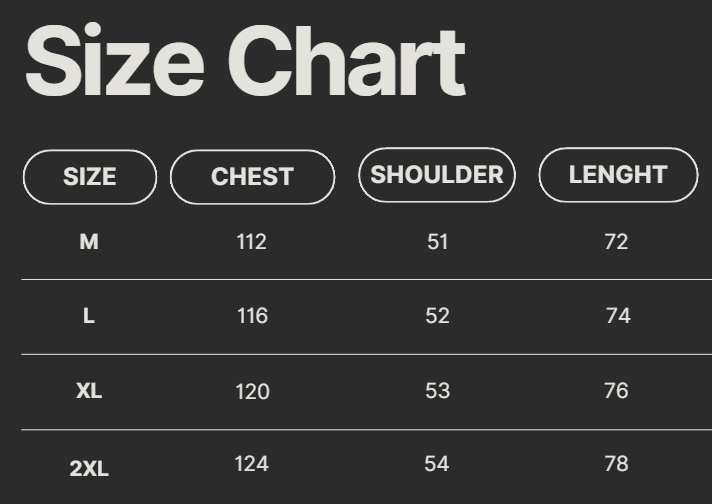Image resolution: width=712 pixels, height=504 pixels.
Task: Select shoulder value 53
Action: pyautogui.click(x=437, y=390)
